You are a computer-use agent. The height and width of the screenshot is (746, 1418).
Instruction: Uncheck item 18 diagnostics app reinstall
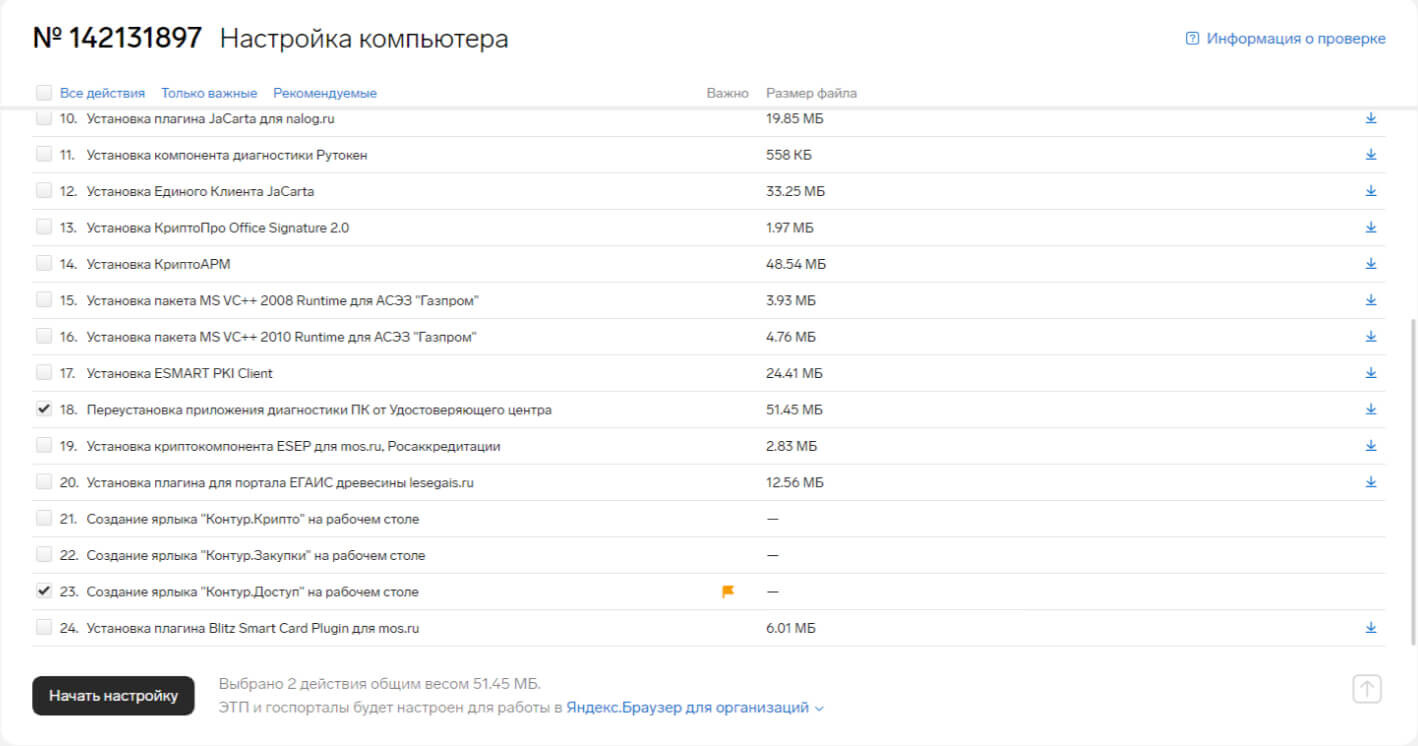coord(44,409)
